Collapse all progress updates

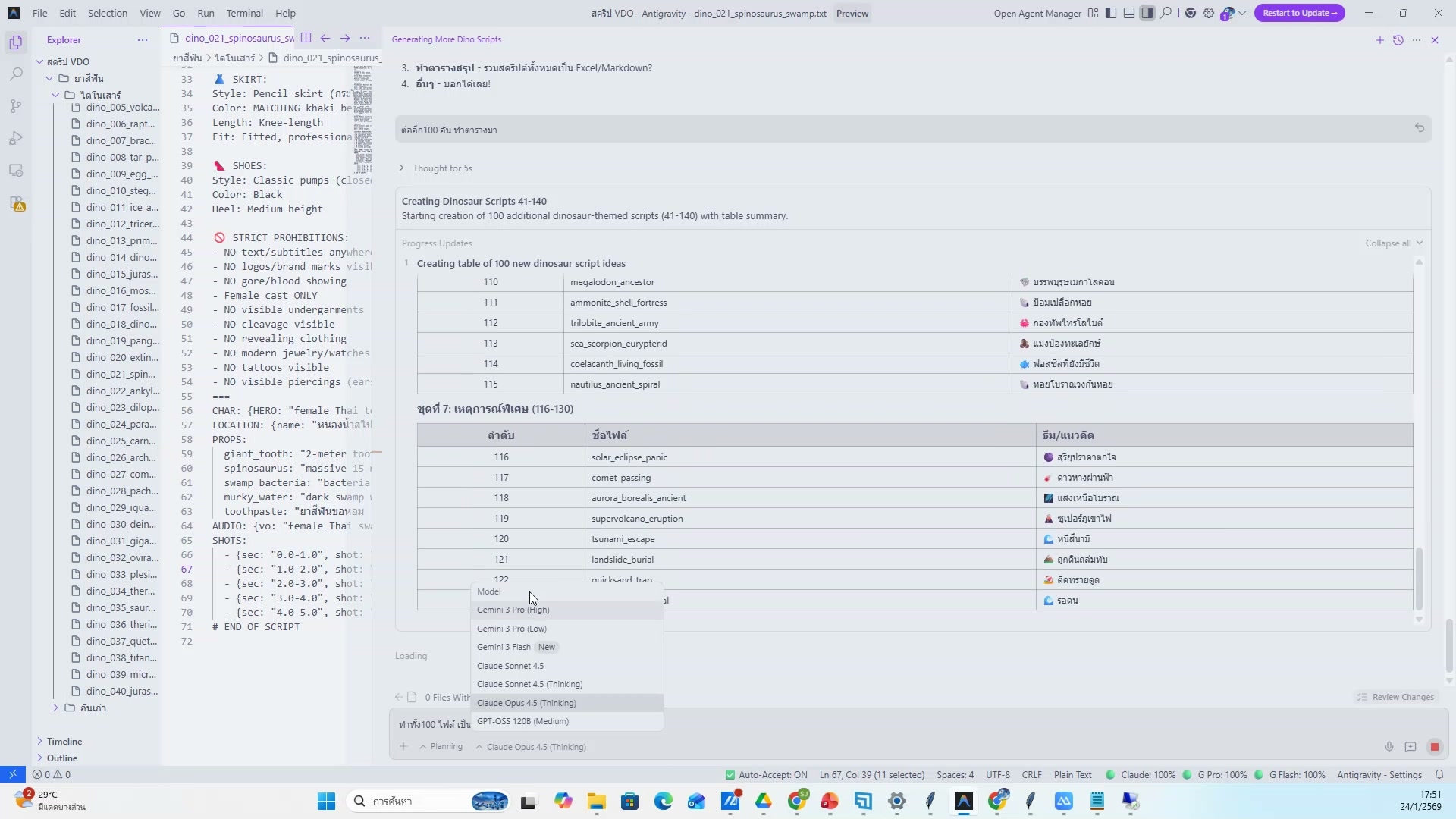1393,243
